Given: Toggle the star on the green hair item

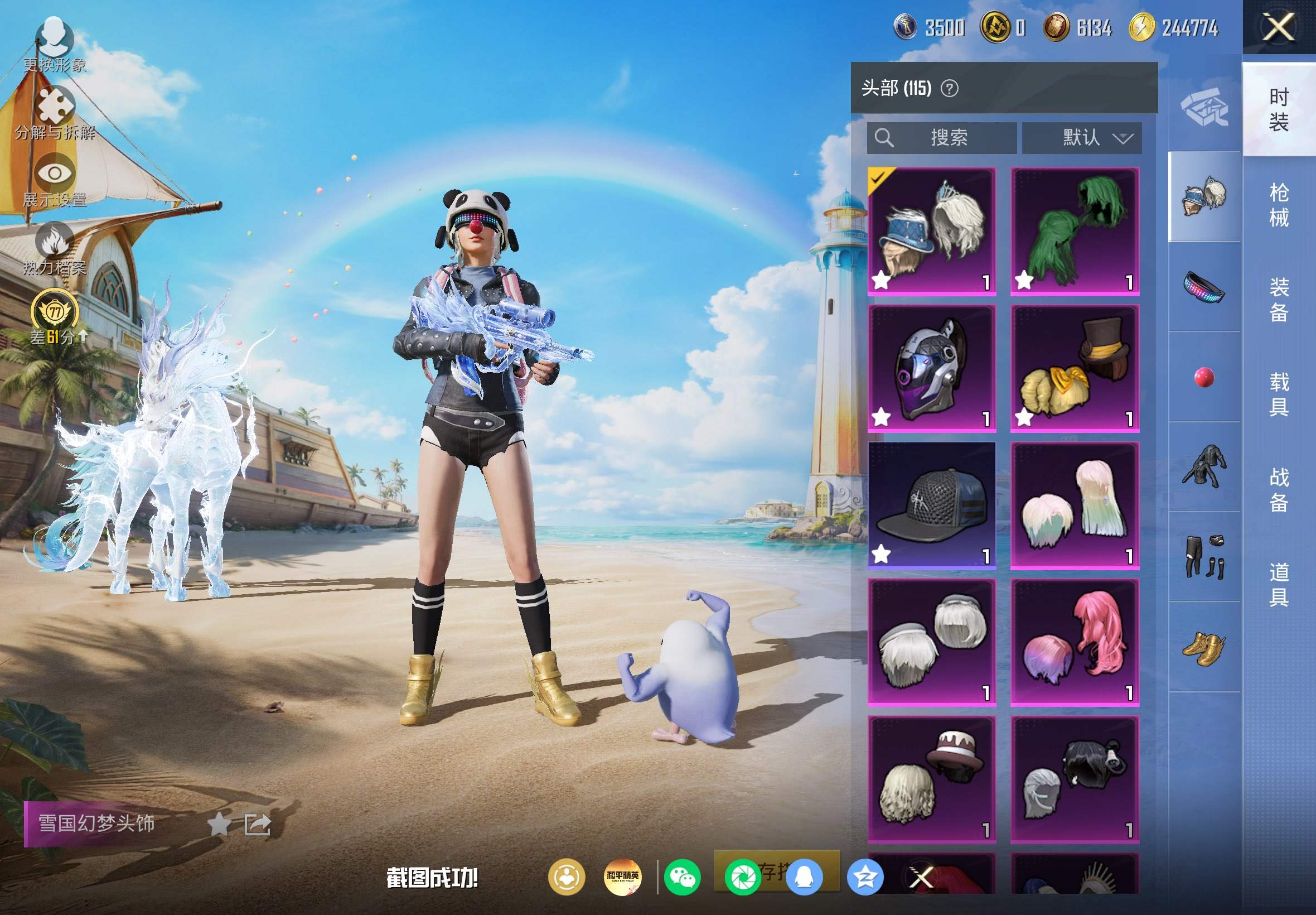Looking at the screenshot, I should 1024,281.
